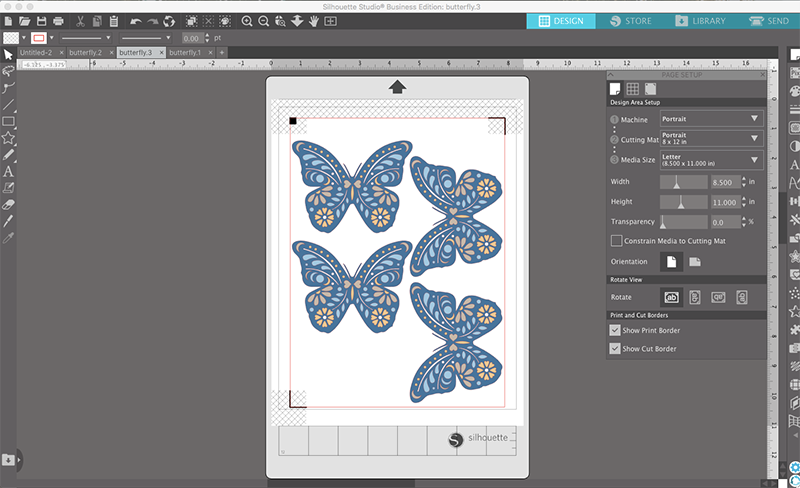Click the Print icon in top toolbar
The width and height of the screenshot is (800, 488).
[x=59, y=21]
